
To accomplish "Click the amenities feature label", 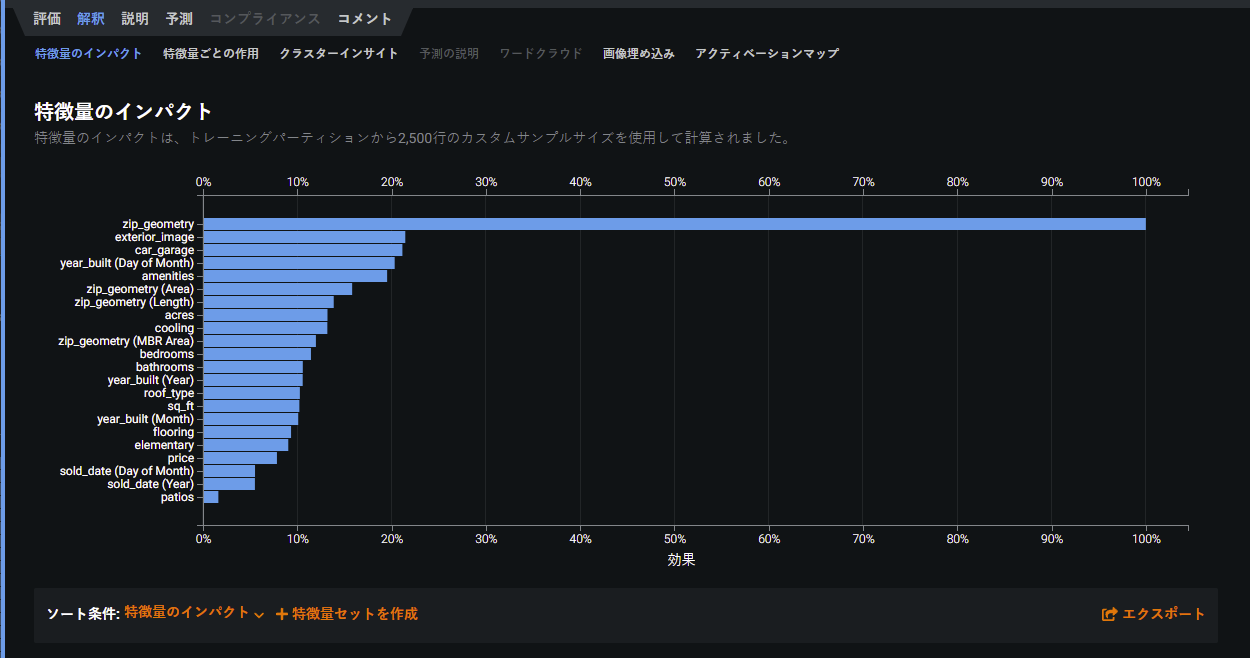I will coord(168,276).
